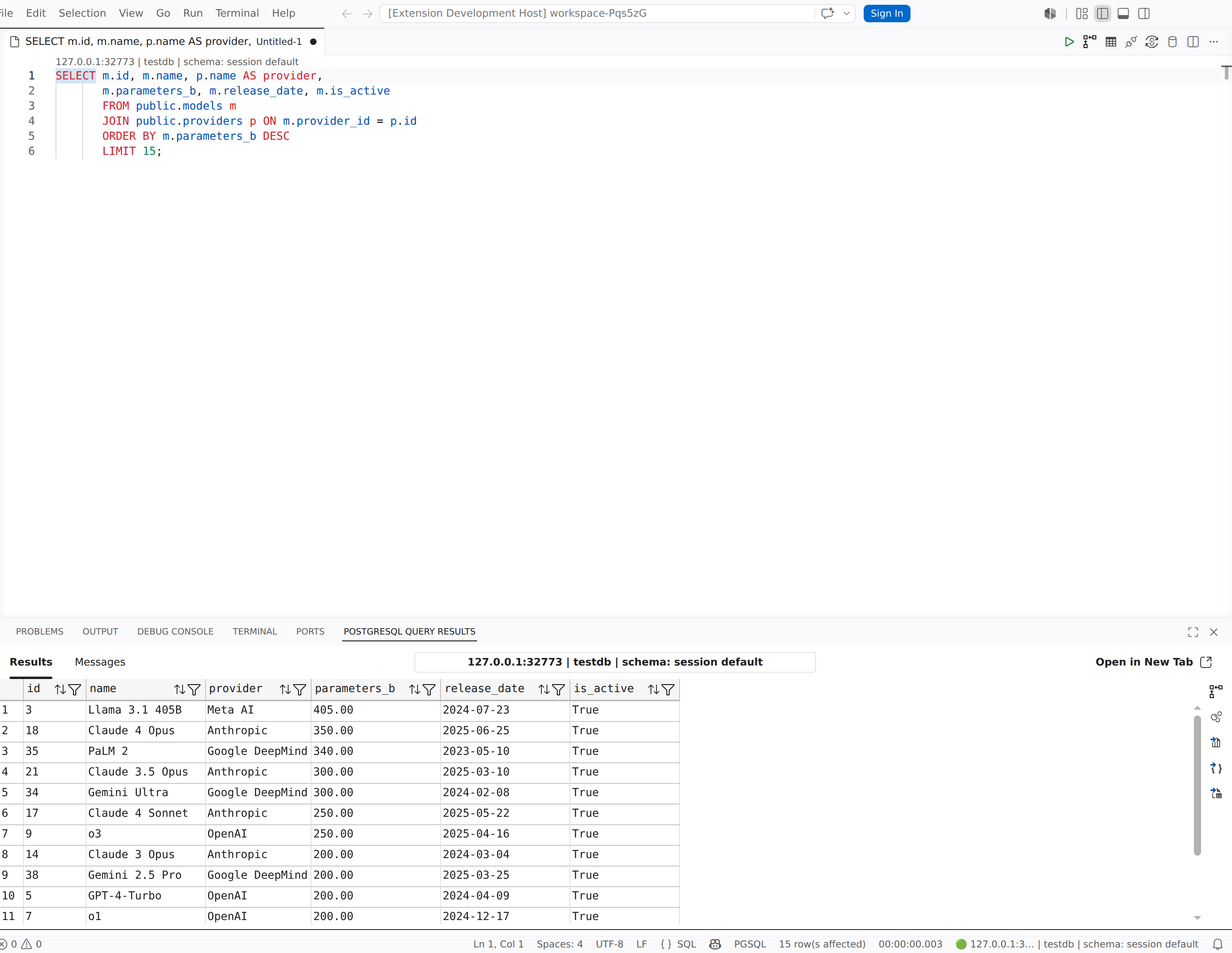
Task: Switch to the PROBLEMS panel tab
Action: coord(39,631)
